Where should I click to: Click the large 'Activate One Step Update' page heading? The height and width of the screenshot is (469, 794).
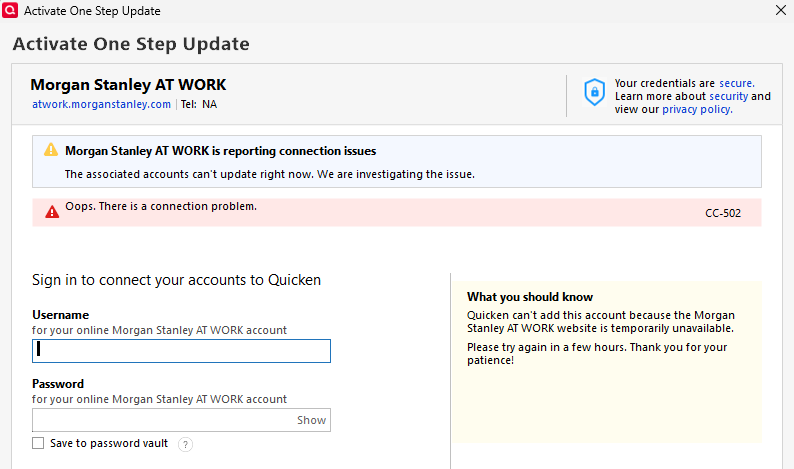[x=131, y=44]
